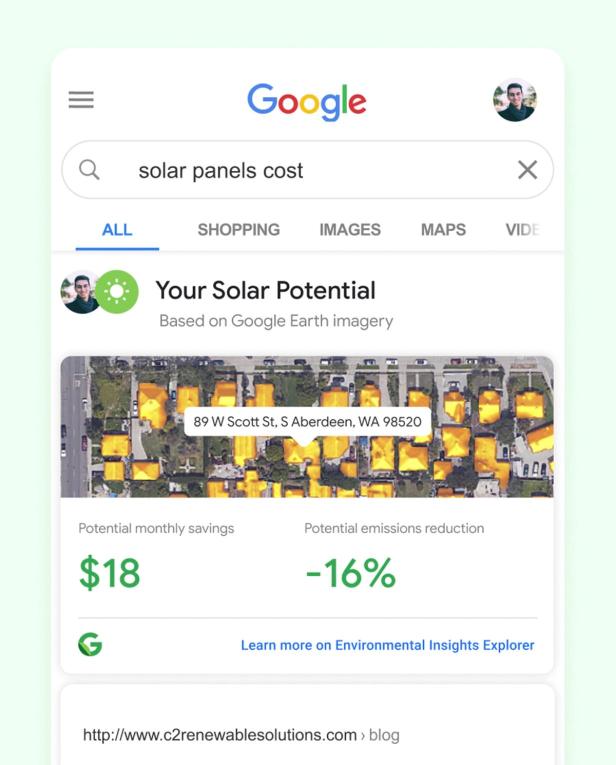Click the $18 potential monthly savings value
The width and height of the screenshot is (616, 765).
(110, 573)
